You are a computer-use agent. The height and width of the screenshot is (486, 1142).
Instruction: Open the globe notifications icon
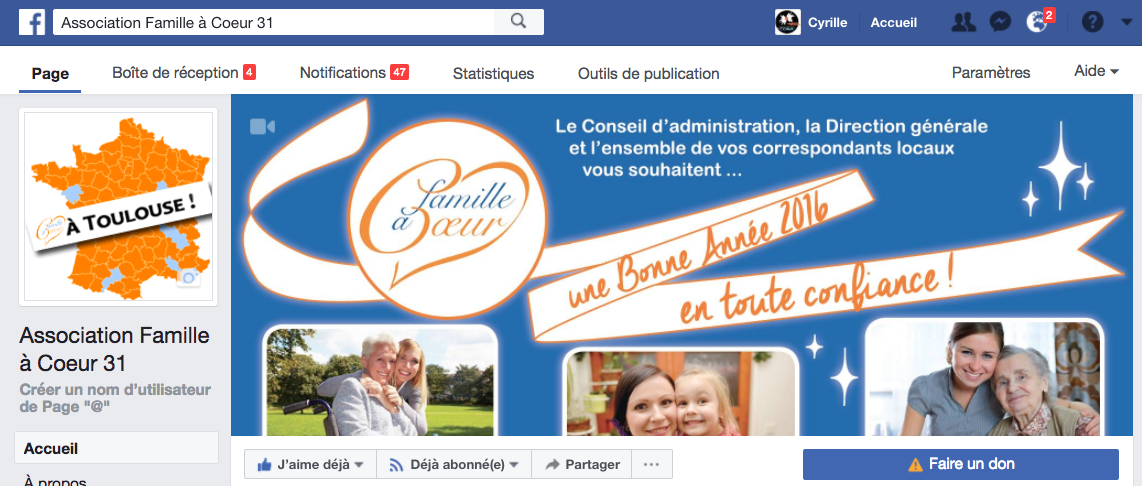(x=1036, y=23)
